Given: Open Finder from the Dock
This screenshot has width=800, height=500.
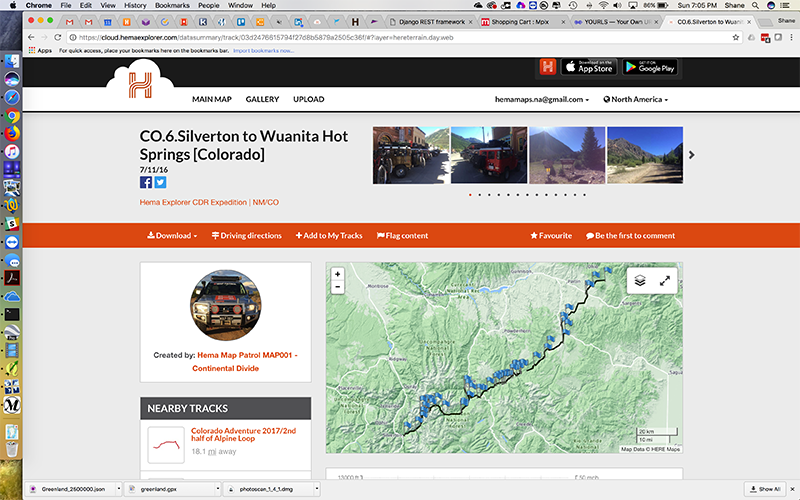Looking at the screenshot, I should pos(12,62).
